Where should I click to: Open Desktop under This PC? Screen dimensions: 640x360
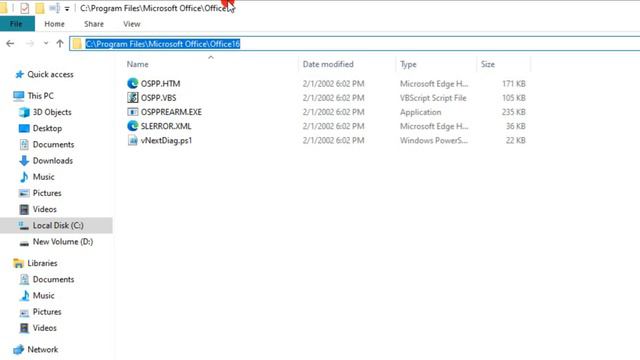point(47,128)
